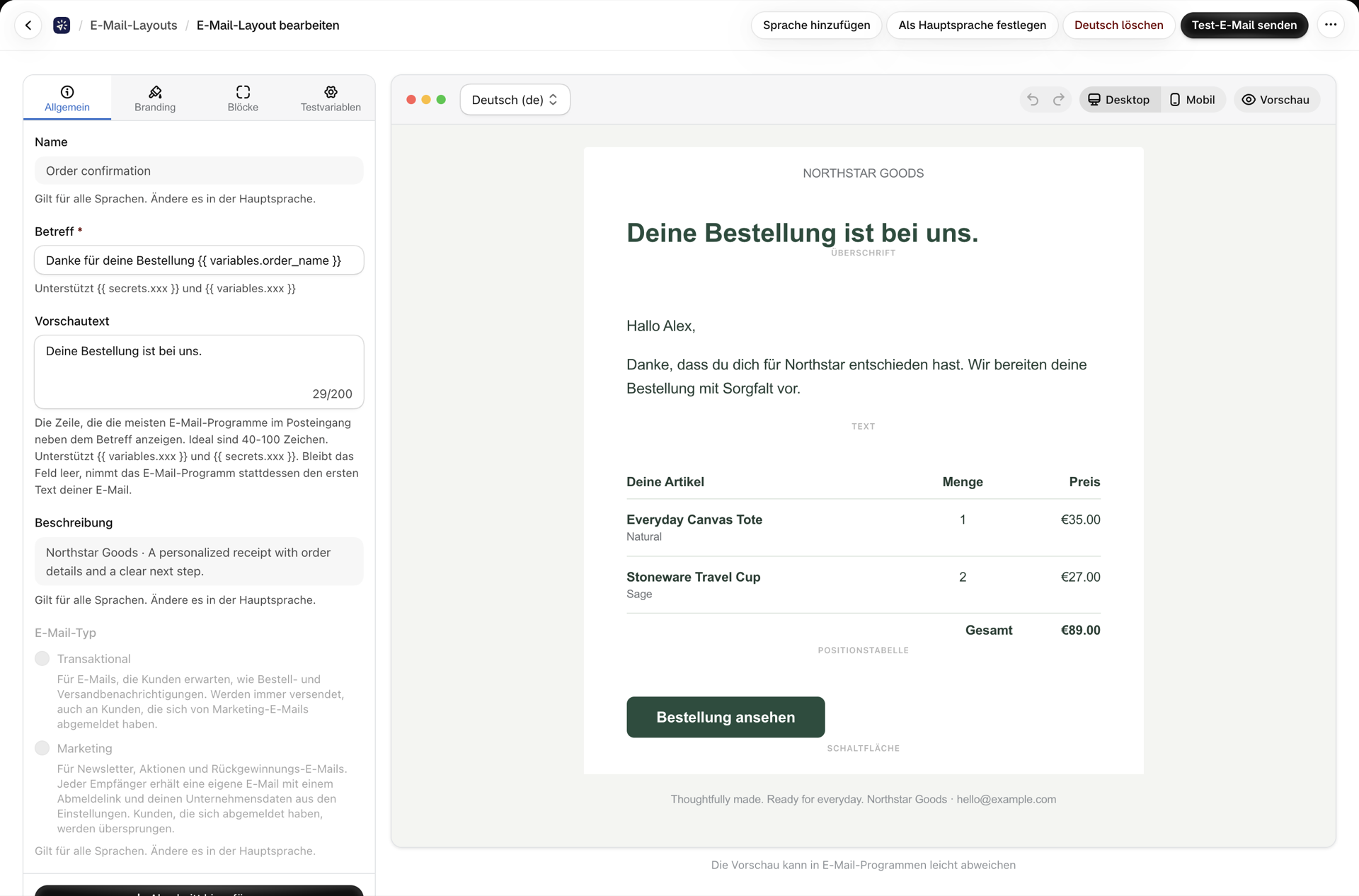Go to E-Mail-Layouts breadcrumb
This screenshot has height=896, width=1359.
(x=134, y=25)
